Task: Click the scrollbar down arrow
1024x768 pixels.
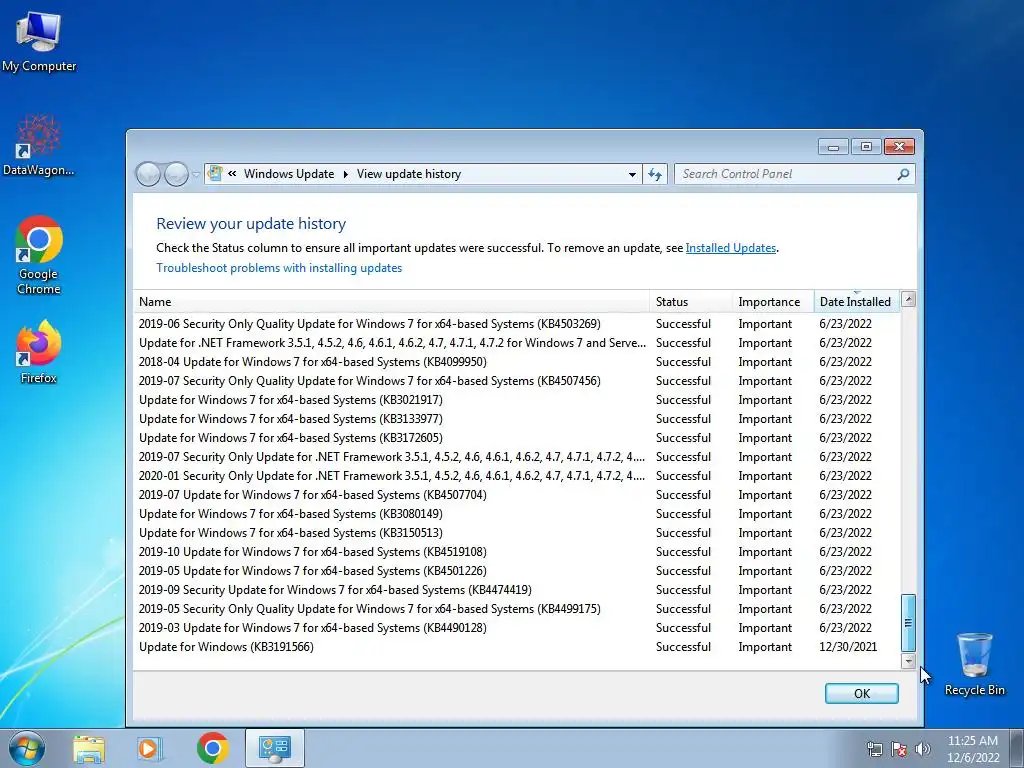Action: pos(908,661)
